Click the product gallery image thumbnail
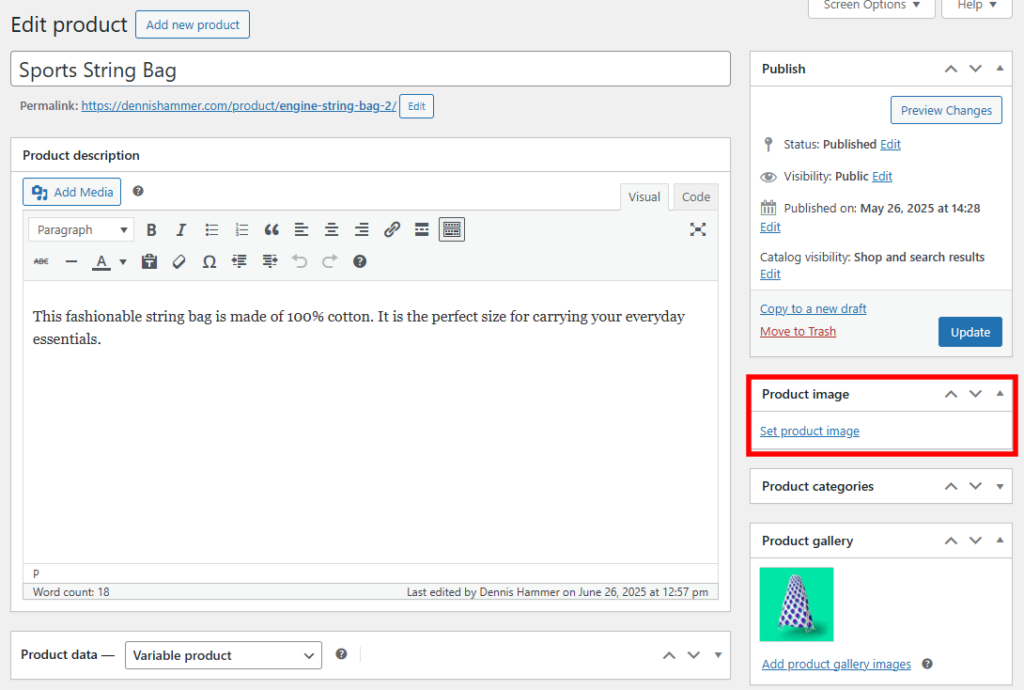Image resolution: width=1024 pixels, height=690 pixels. point(796,604)
